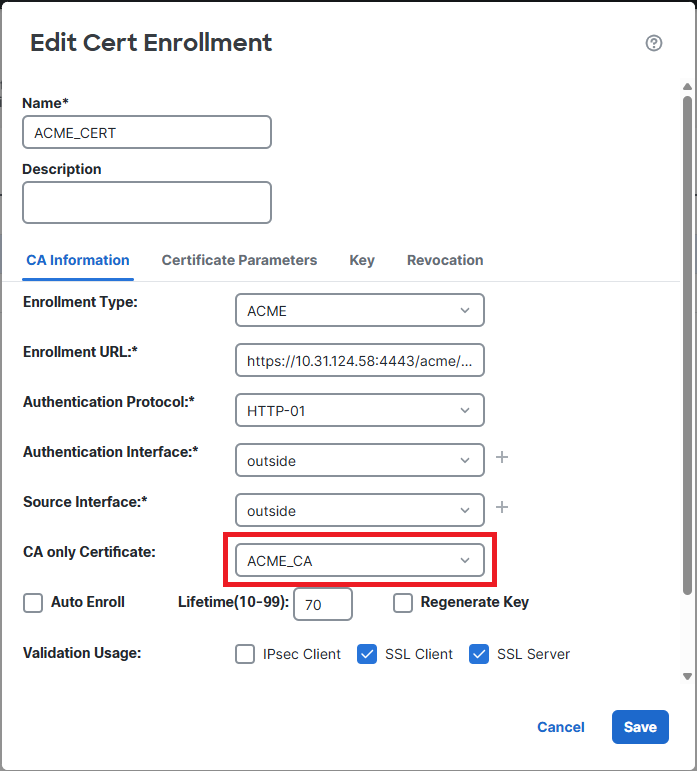697x771 pixels.
Task: Expand the Authentication Protocol dropdown
Action: click(x=360, y=410)
